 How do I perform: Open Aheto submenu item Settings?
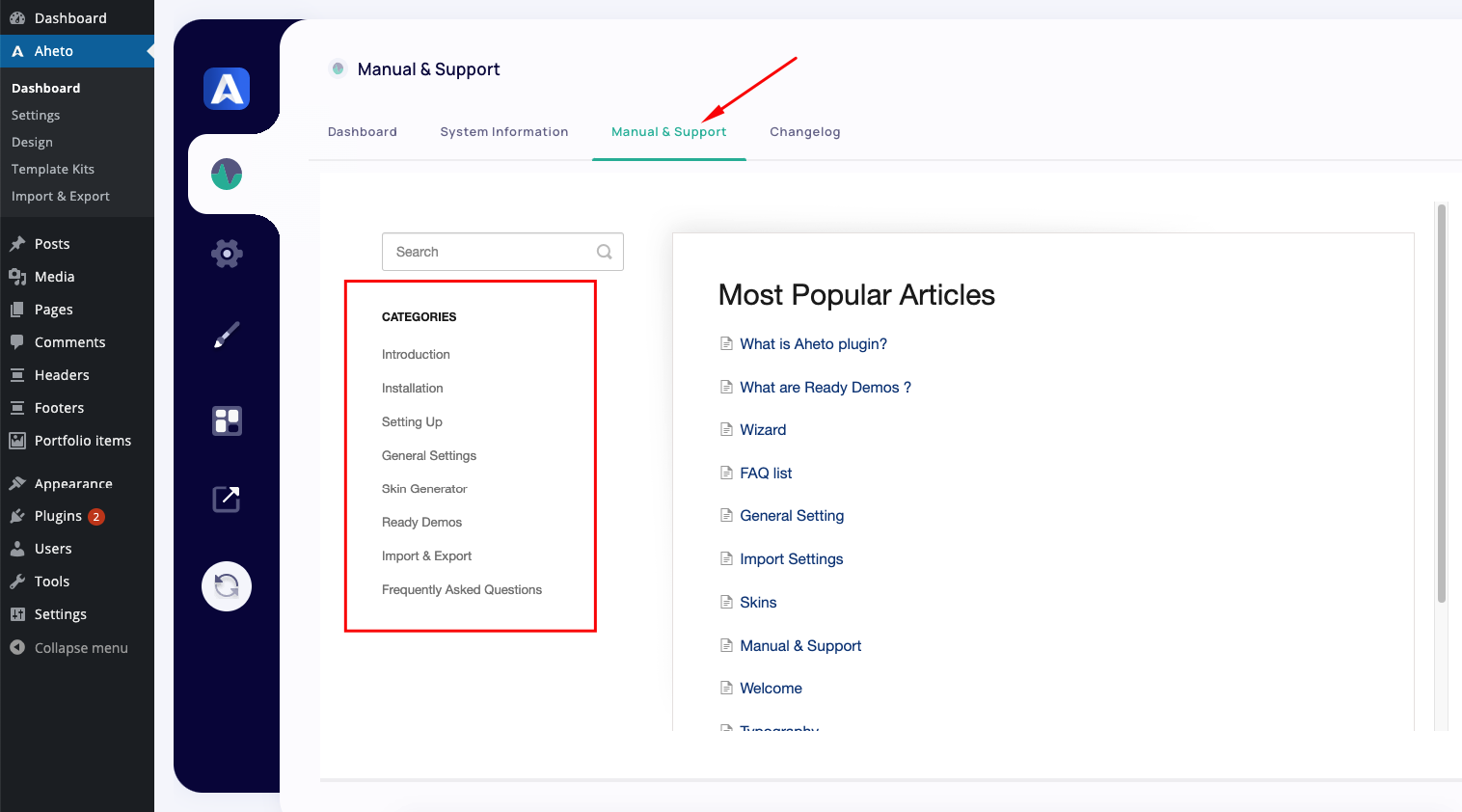(36, 115)
